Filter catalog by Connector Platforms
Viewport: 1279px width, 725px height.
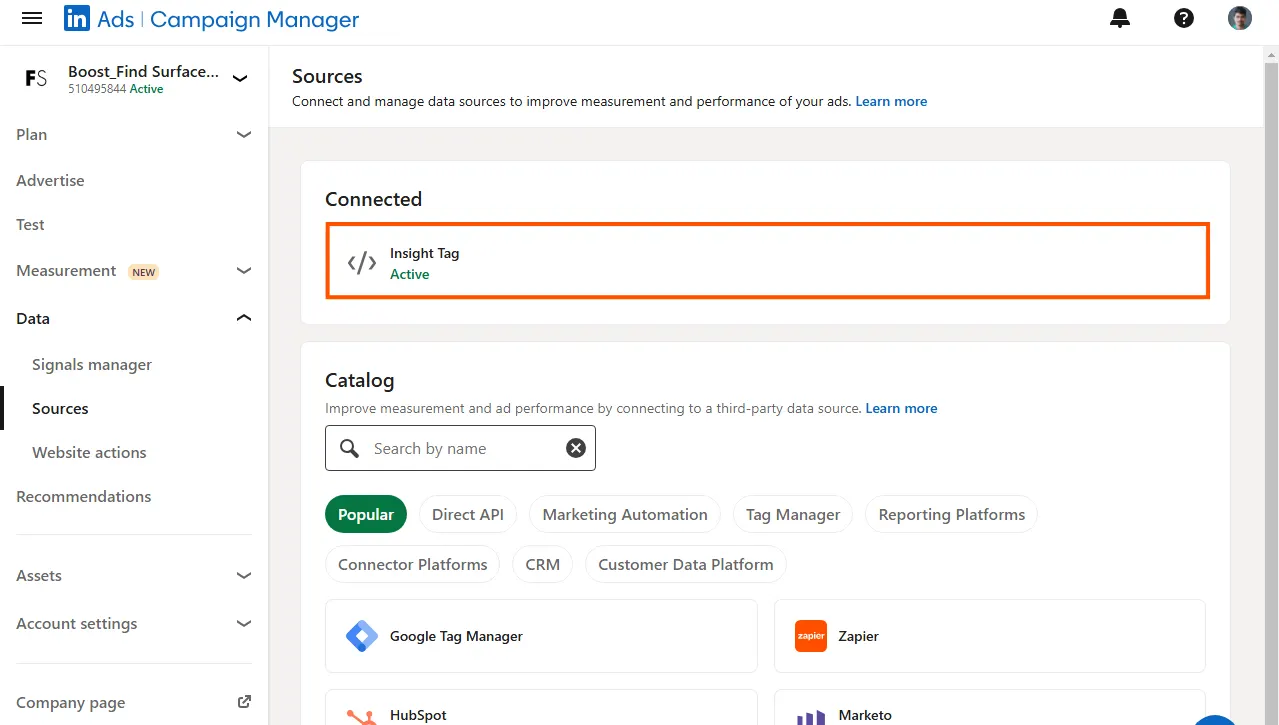[413, 564]
